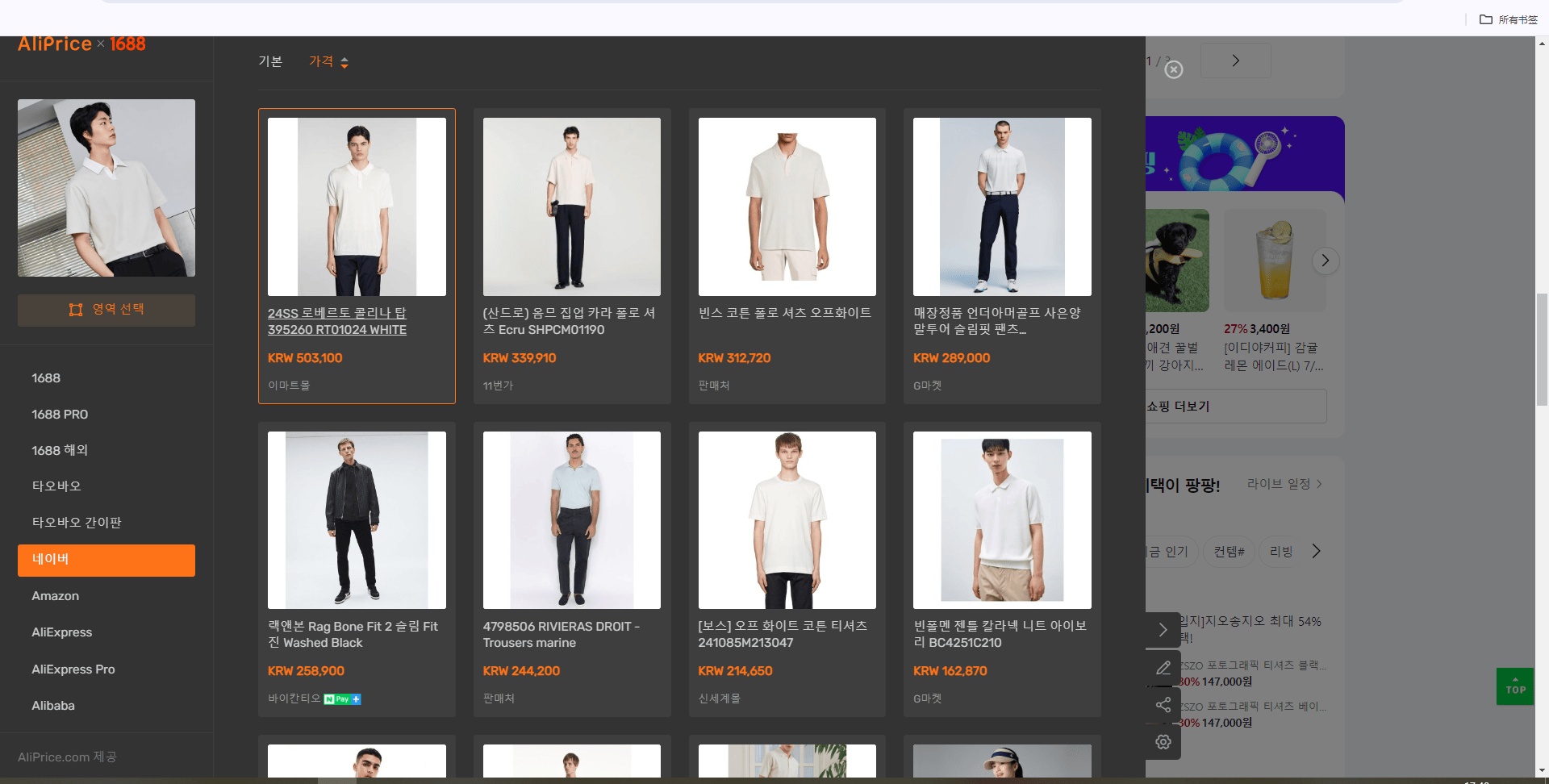Viewport: 1549px width, 784px height.
Task: Advance the shopping carousel right arrow
Action: (1325, 261)
